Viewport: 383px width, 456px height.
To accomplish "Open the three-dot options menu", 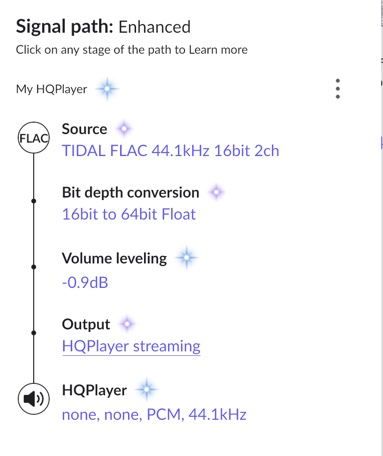I will coord(338,89).
